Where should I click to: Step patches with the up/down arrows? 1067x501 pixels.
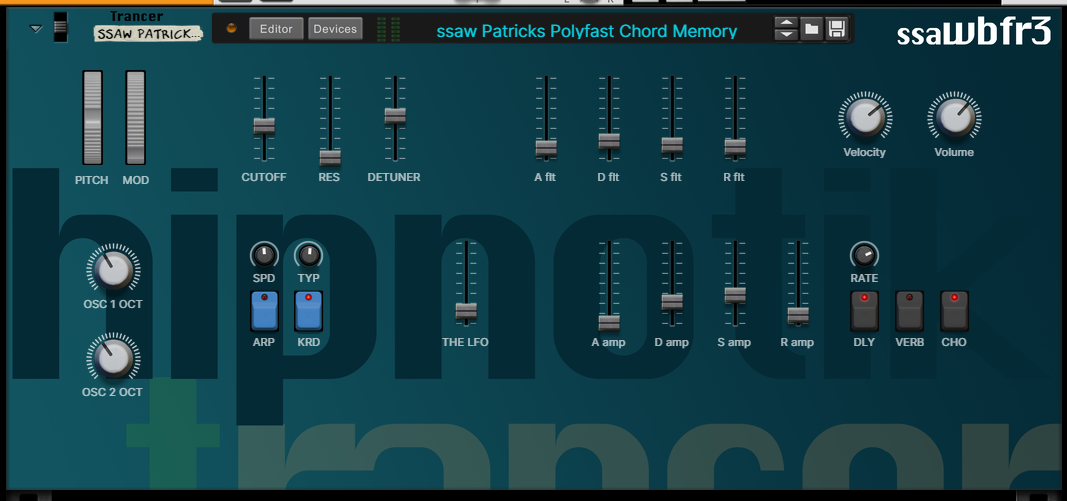(786, 29)
